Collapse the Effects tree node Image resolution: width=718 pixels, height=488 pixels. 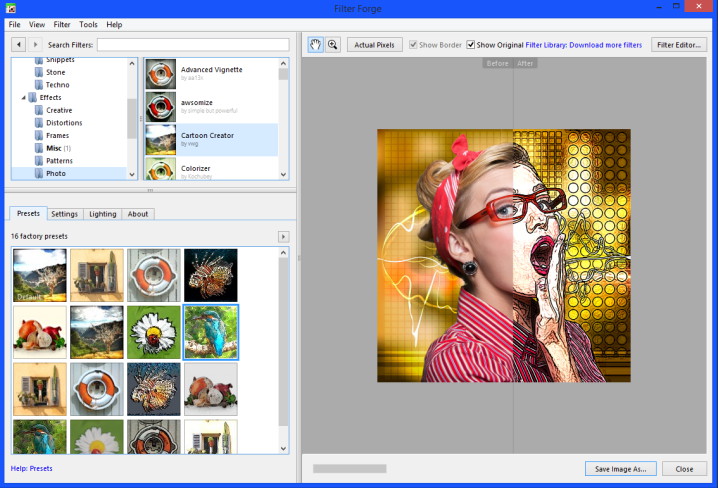coord(24,98)
